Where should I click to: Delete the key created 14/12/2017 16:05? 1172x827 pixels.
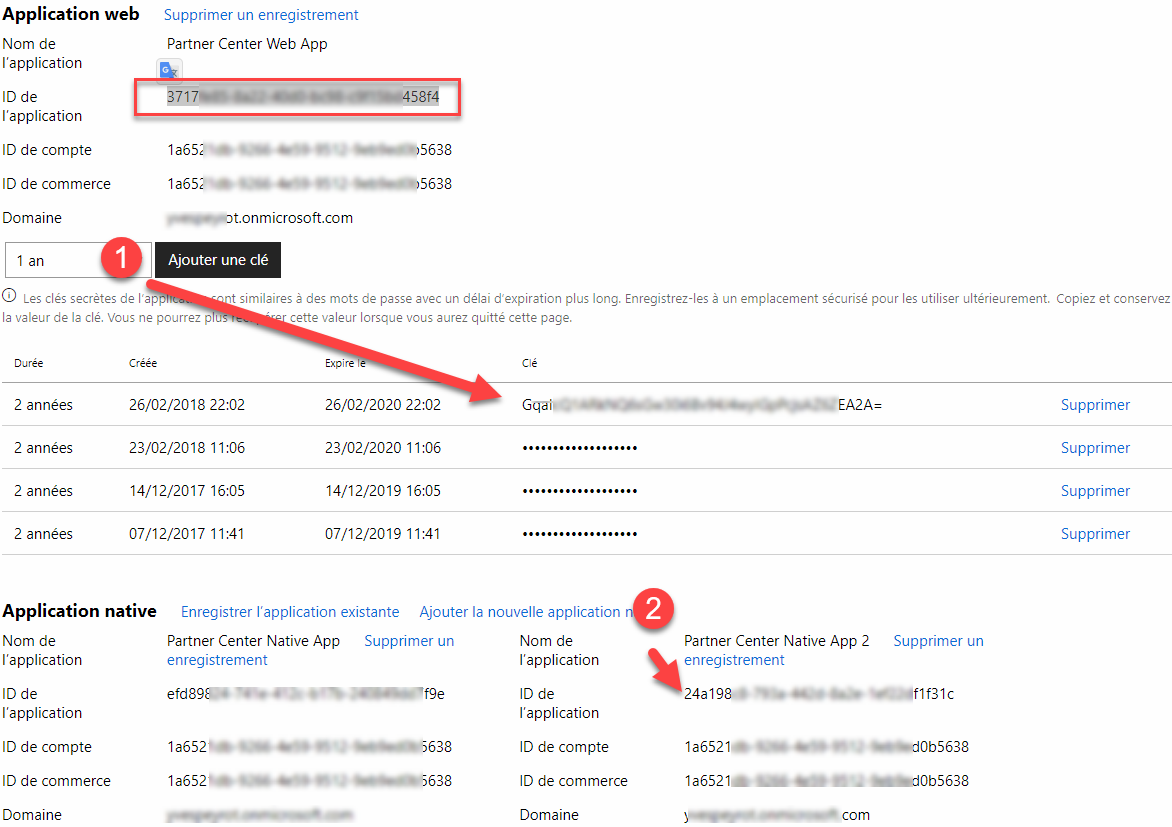tap(1095, 491)
